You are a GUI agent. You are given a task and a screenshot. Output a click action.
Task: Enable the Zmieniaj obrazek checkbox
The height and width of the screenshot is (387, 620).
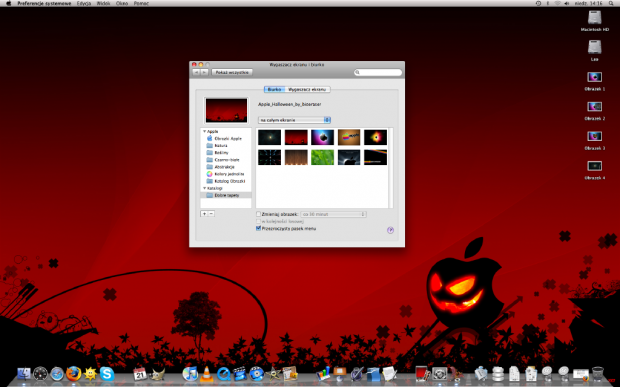[258, 214]
